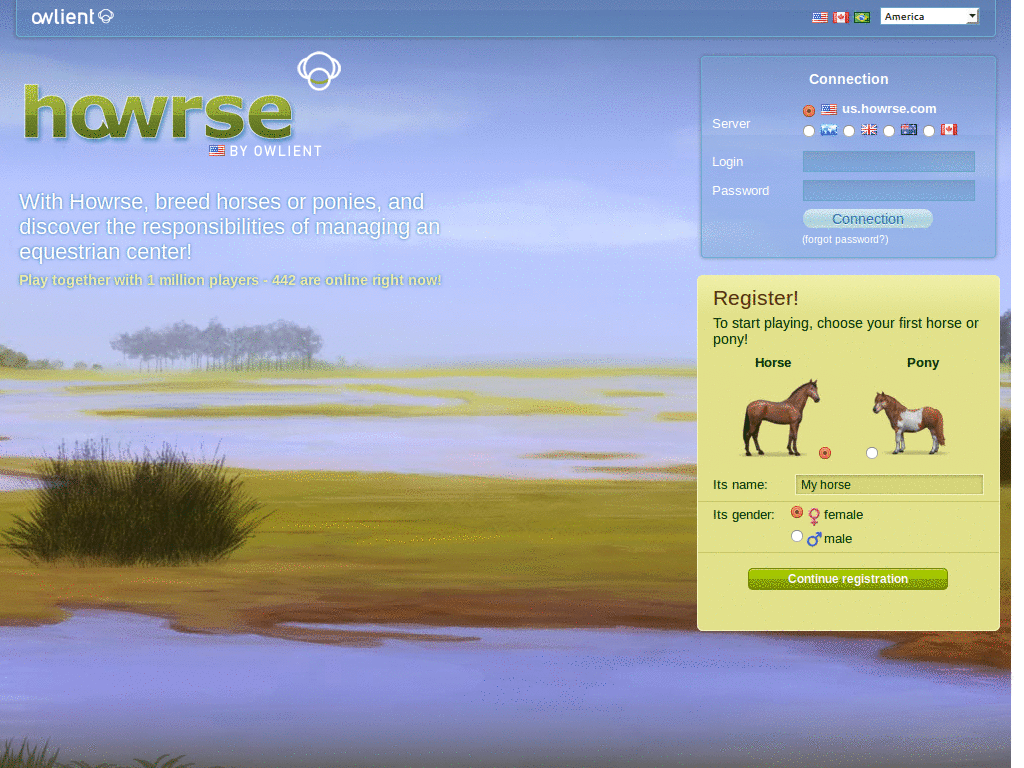Click the international server flag icon

(x=829, y=129)
